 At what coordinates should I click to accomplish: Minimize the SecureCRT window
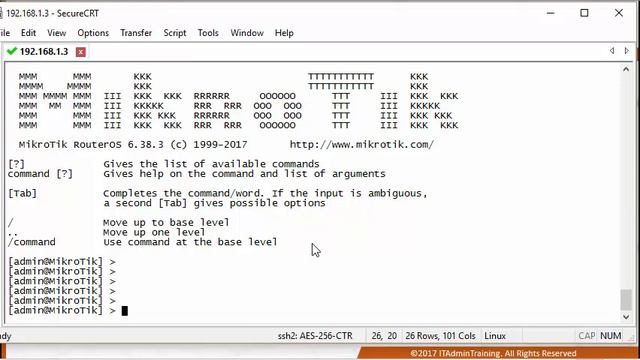coord(551,13)
